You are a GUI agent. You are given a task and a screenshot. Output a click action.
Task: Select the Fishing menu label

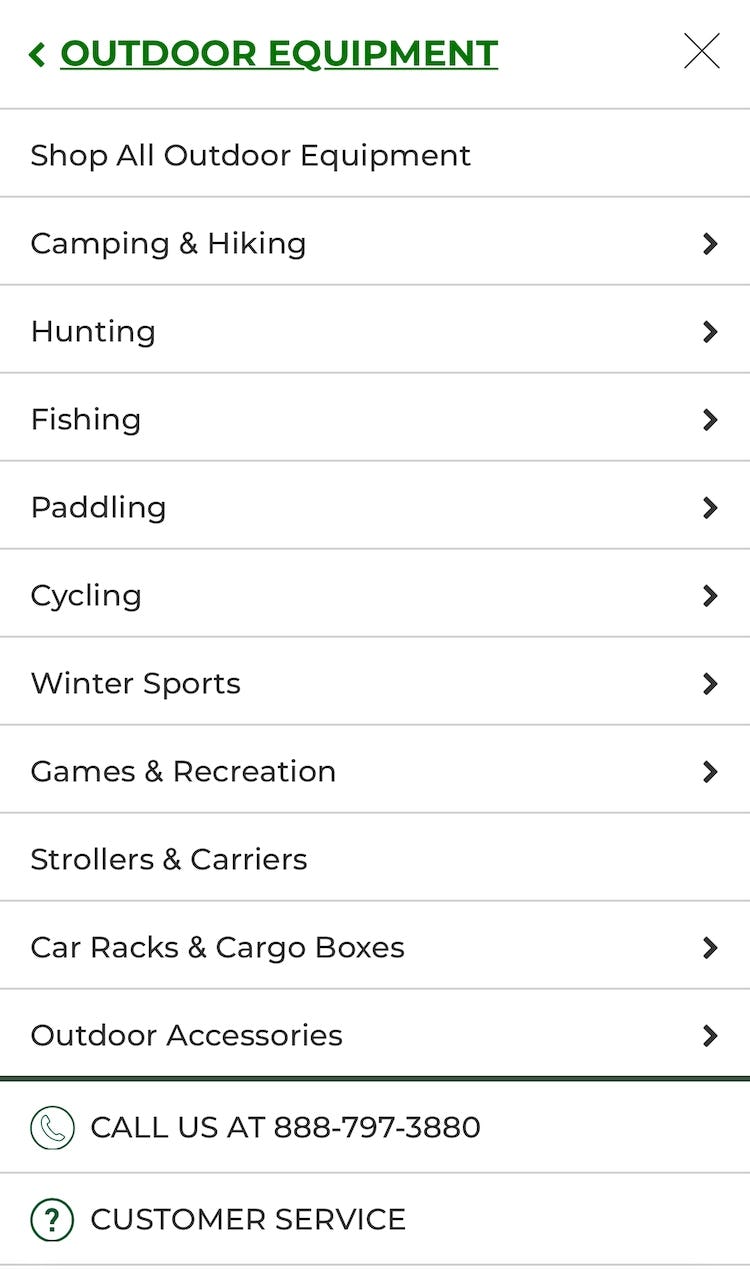(86, 420)
